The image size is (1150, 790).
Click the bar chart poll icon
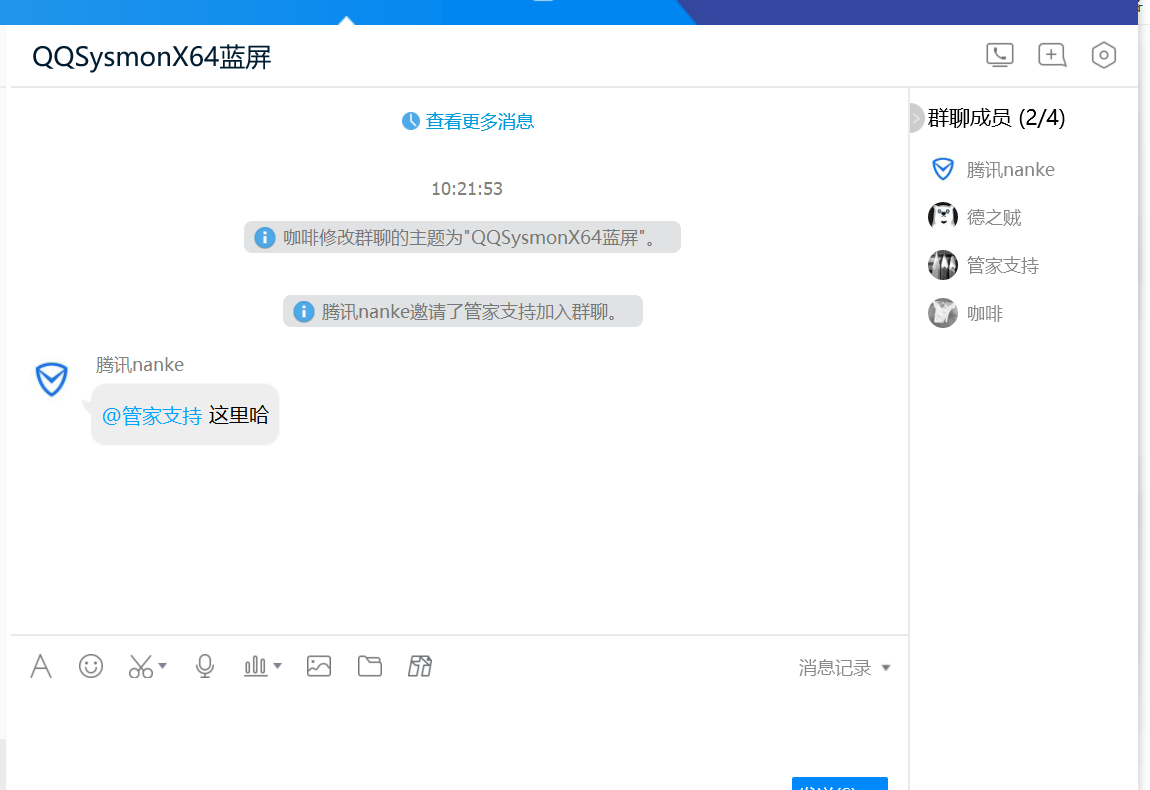click(255, 666)
